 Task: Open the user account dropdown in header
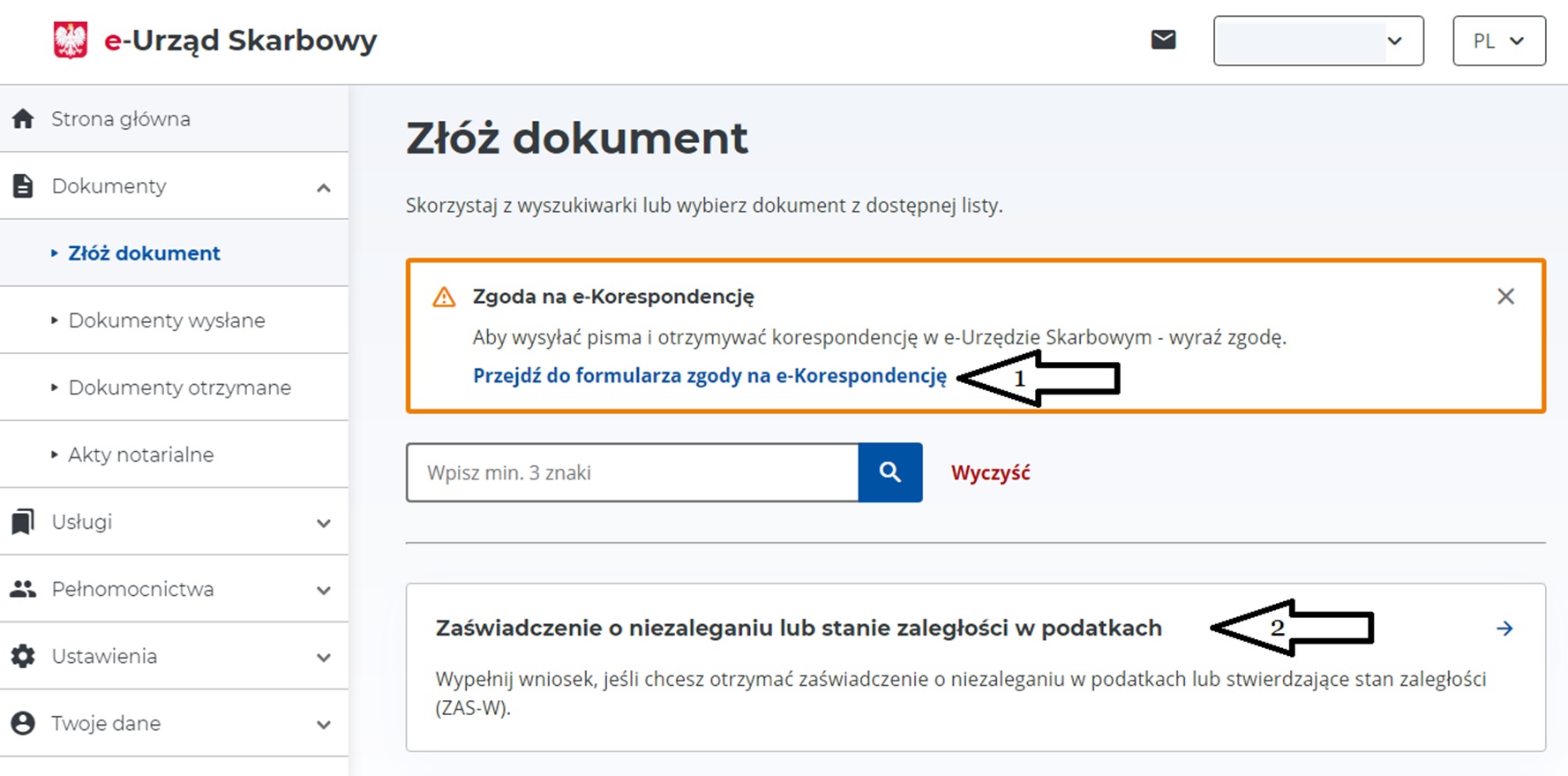pyautogui.click(x=1317, y=41)
